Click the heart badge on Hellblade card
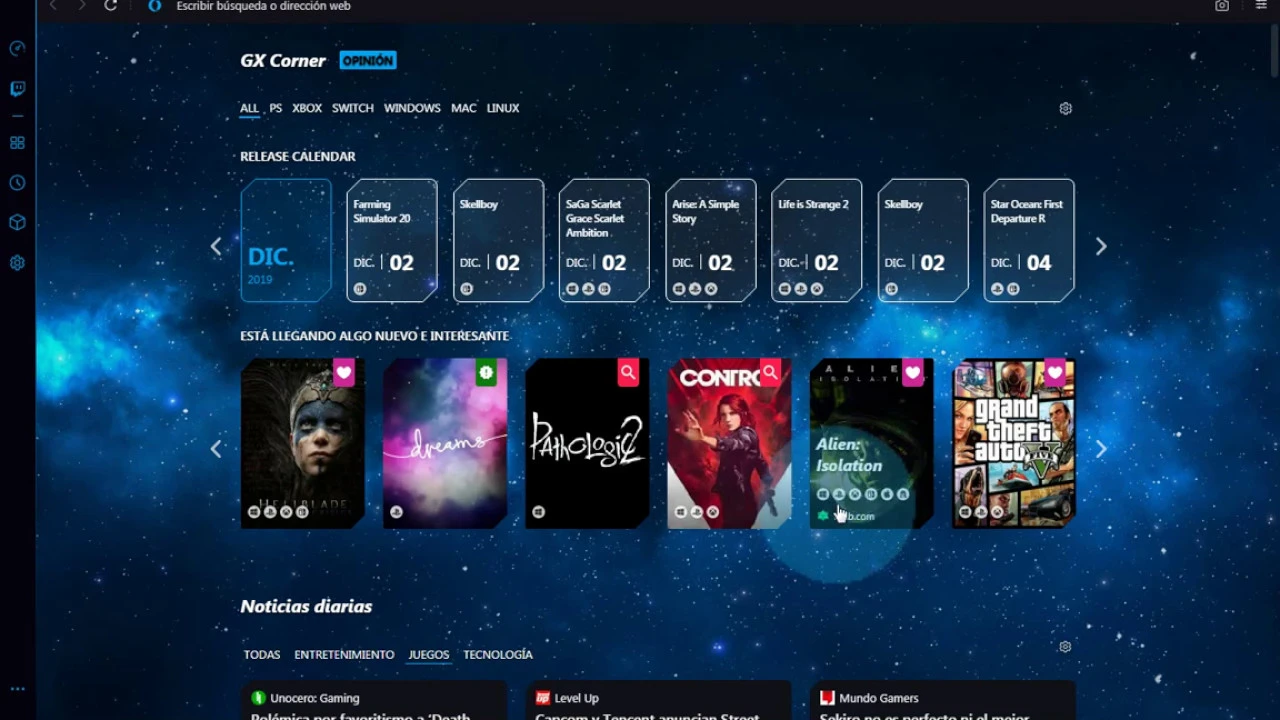This screenshot has width=1280, height=720. pyautogui.click(x=344, y=373)
